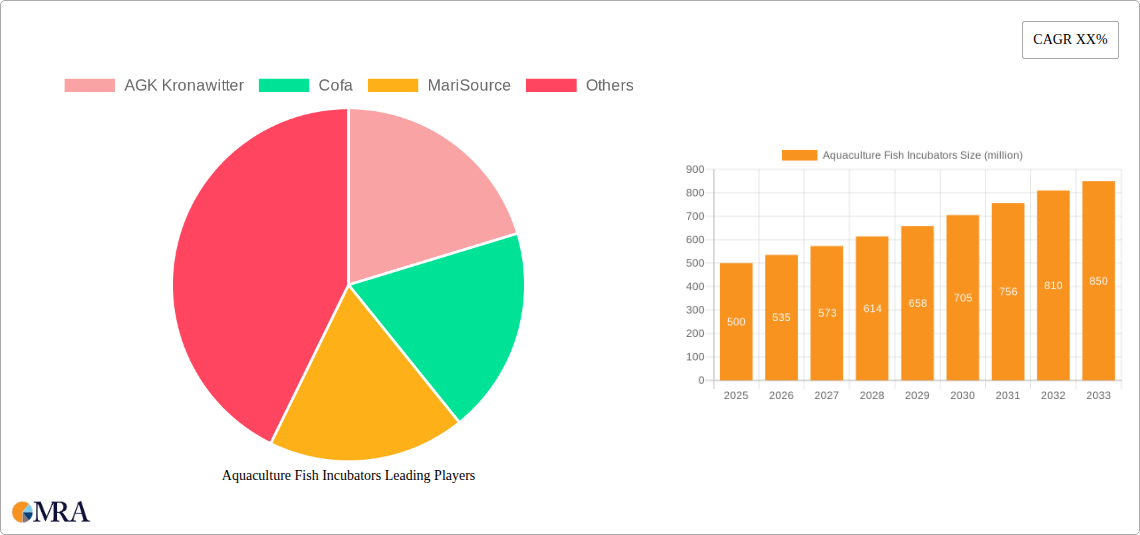
Task: Click the 2033 bar labeled 850
Action: click(x=1099, y=281)
